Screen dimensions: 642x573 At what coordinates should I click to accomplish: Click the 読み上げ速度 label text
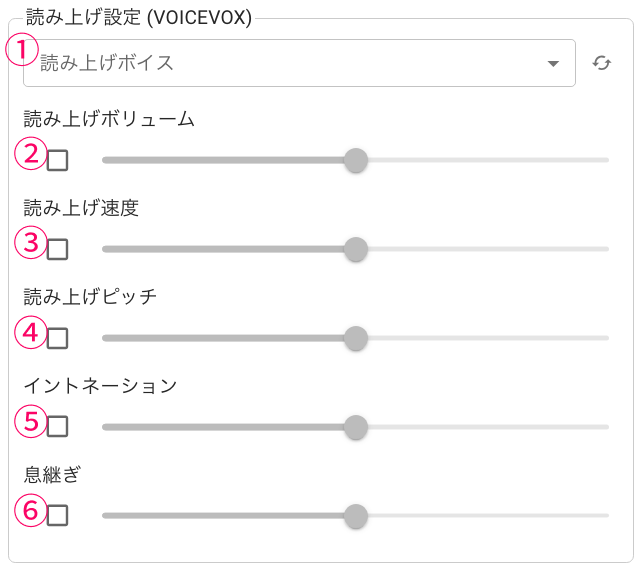81,208
